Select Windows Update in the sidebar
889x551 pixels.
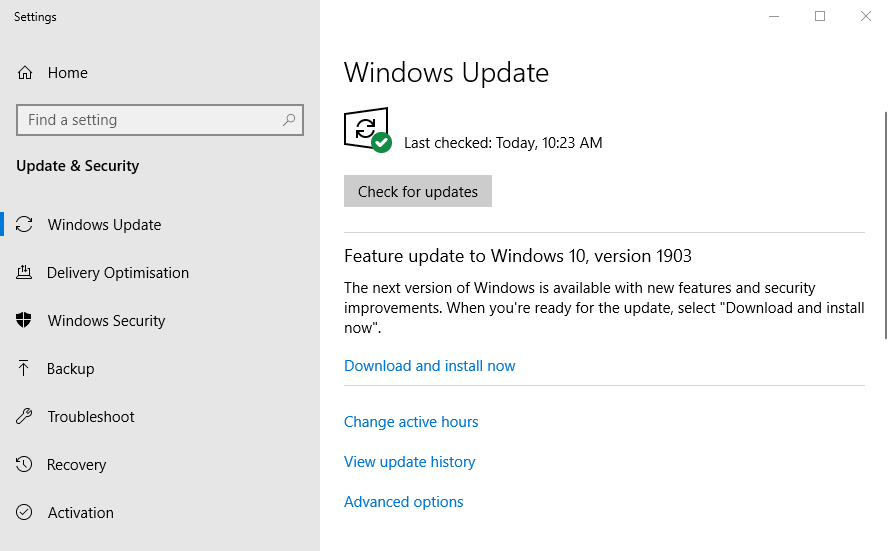point(104,224)
